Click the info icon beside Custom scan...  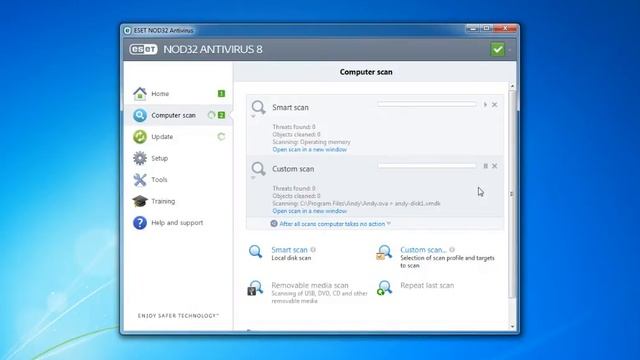click(x=452, y=250)
